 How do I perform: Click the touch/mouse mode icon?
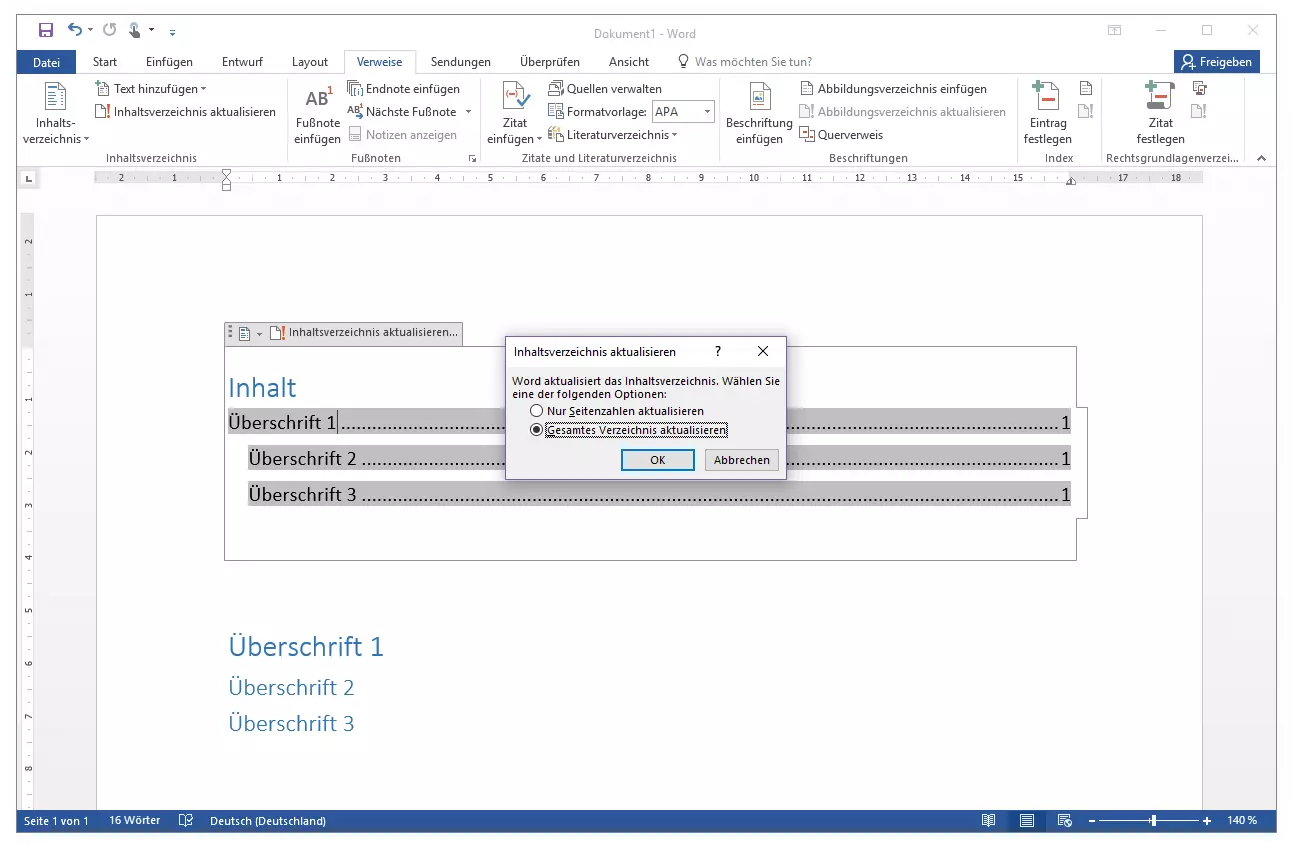[136, 31]
